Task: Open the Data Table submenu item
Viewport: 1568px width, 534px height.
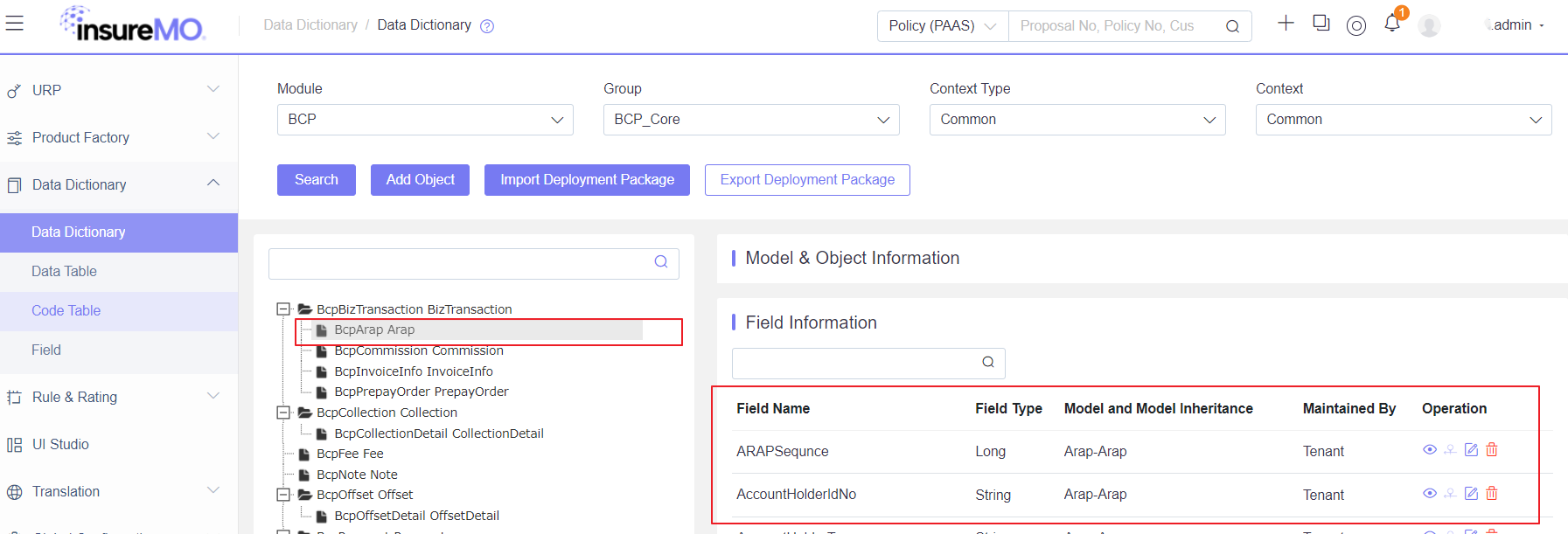Action: pyautogui.click(x=119, y=272)
